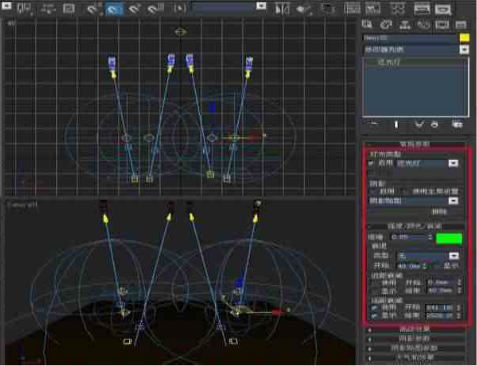Click the yellow object color swatch

point(465,38)
